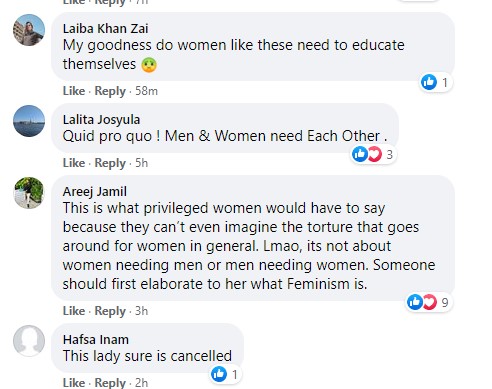The image size is (492, 389).
Task: Like Laiba Khan Zai's comment
Action: [74, 91]
